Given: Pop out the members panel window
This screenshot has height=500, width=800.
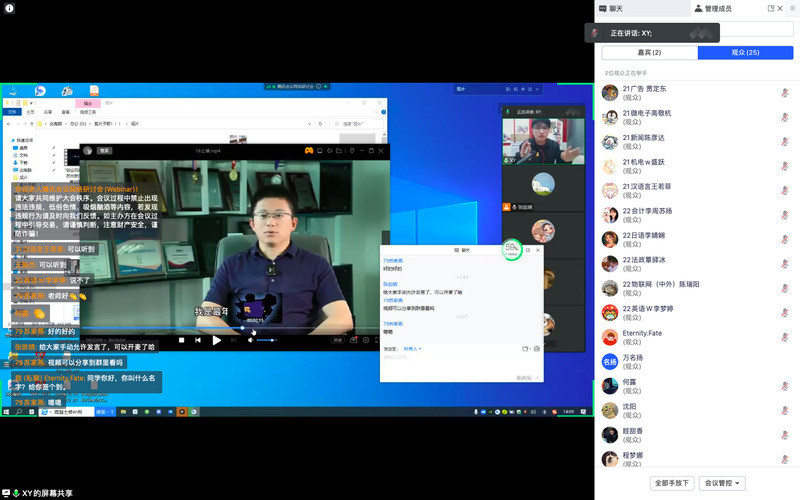Looking at the screenshot, I should 771,8.
